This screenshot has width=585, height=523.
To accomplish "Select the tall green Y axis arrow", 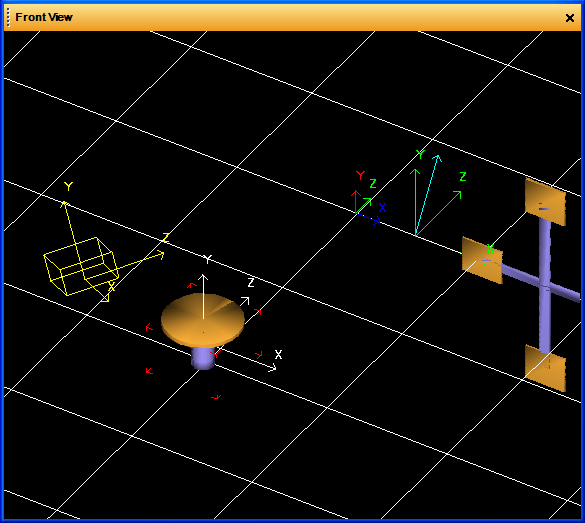I will point(415,202).
